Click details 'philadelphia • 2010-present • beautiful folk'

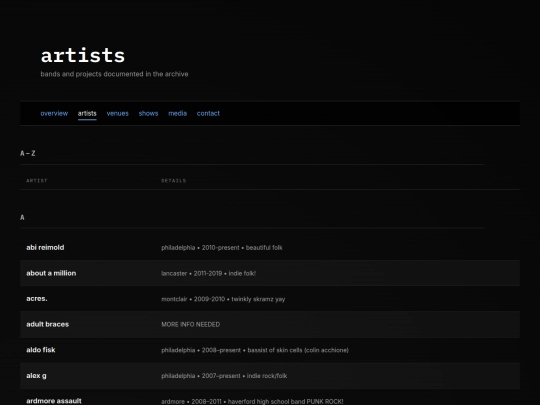(x=222, y=248)
